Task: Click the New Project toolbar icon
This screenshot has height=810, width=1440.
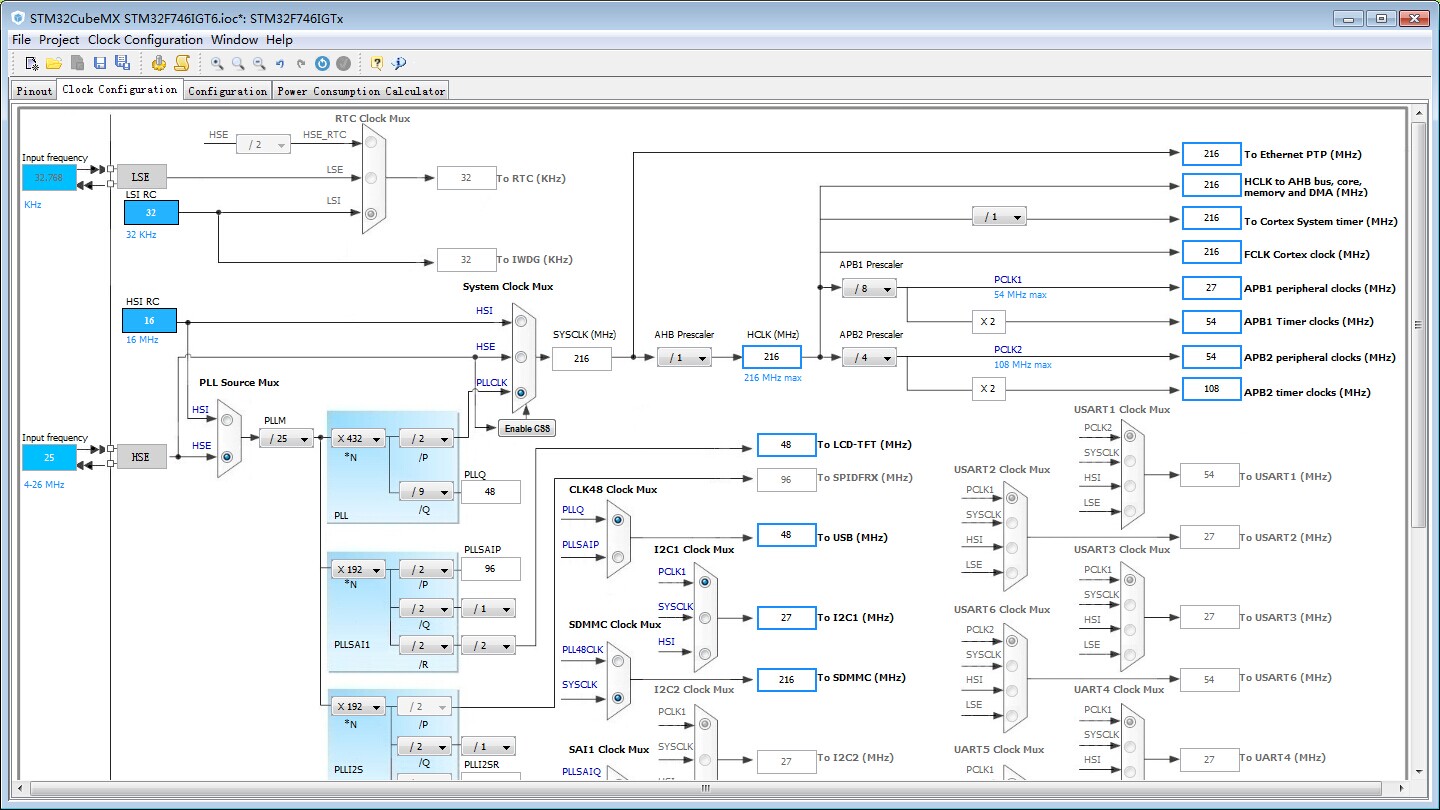Action: click(x=32, y=63)
